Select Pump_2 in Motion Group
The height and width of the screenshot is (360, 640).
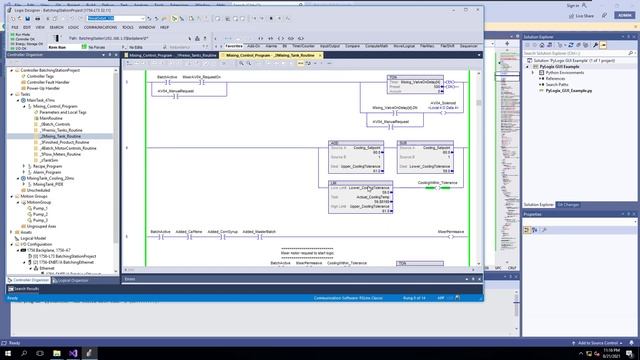click(40, 214)
